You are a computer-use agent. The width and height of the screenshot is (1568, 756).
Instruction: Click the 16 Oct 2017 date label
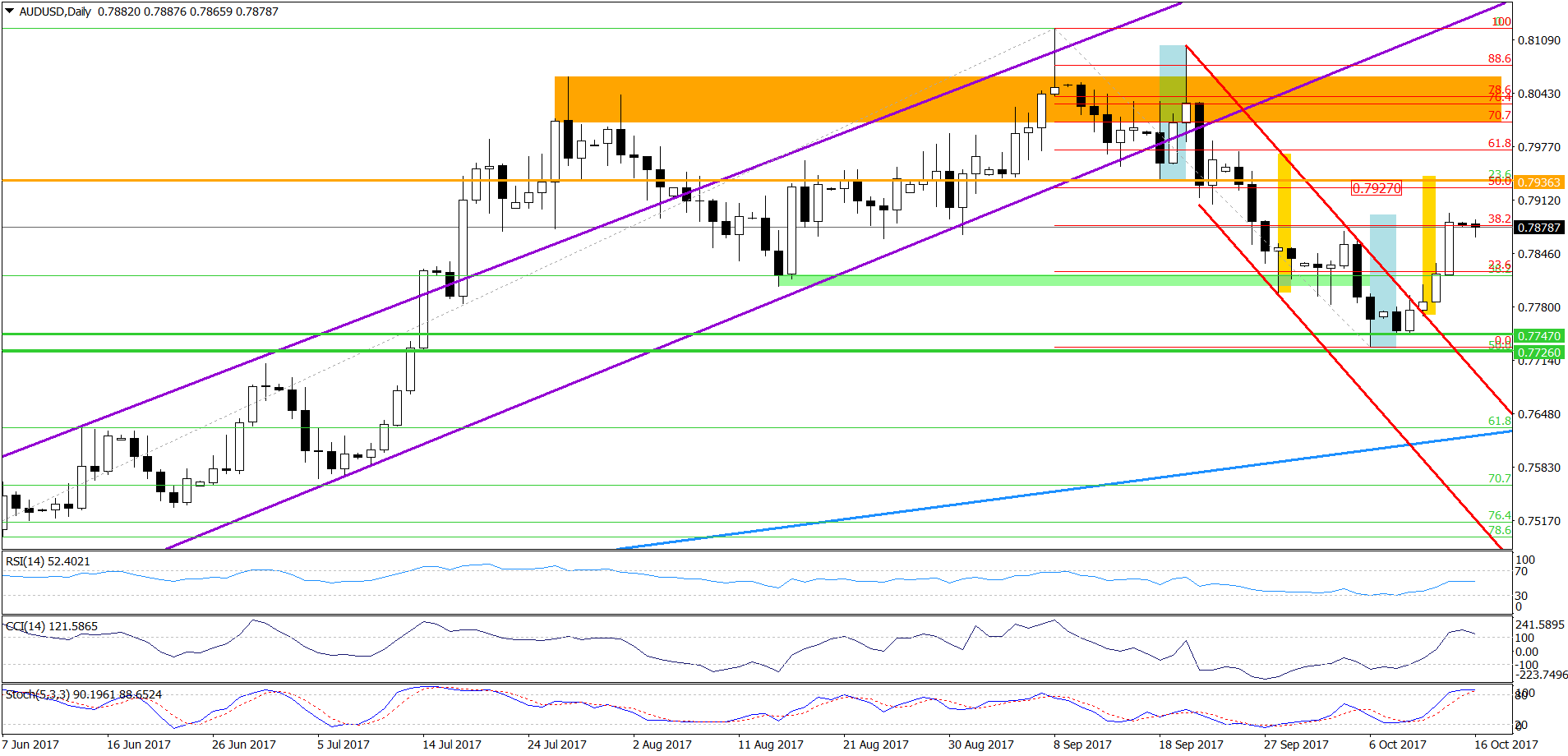1506,744
